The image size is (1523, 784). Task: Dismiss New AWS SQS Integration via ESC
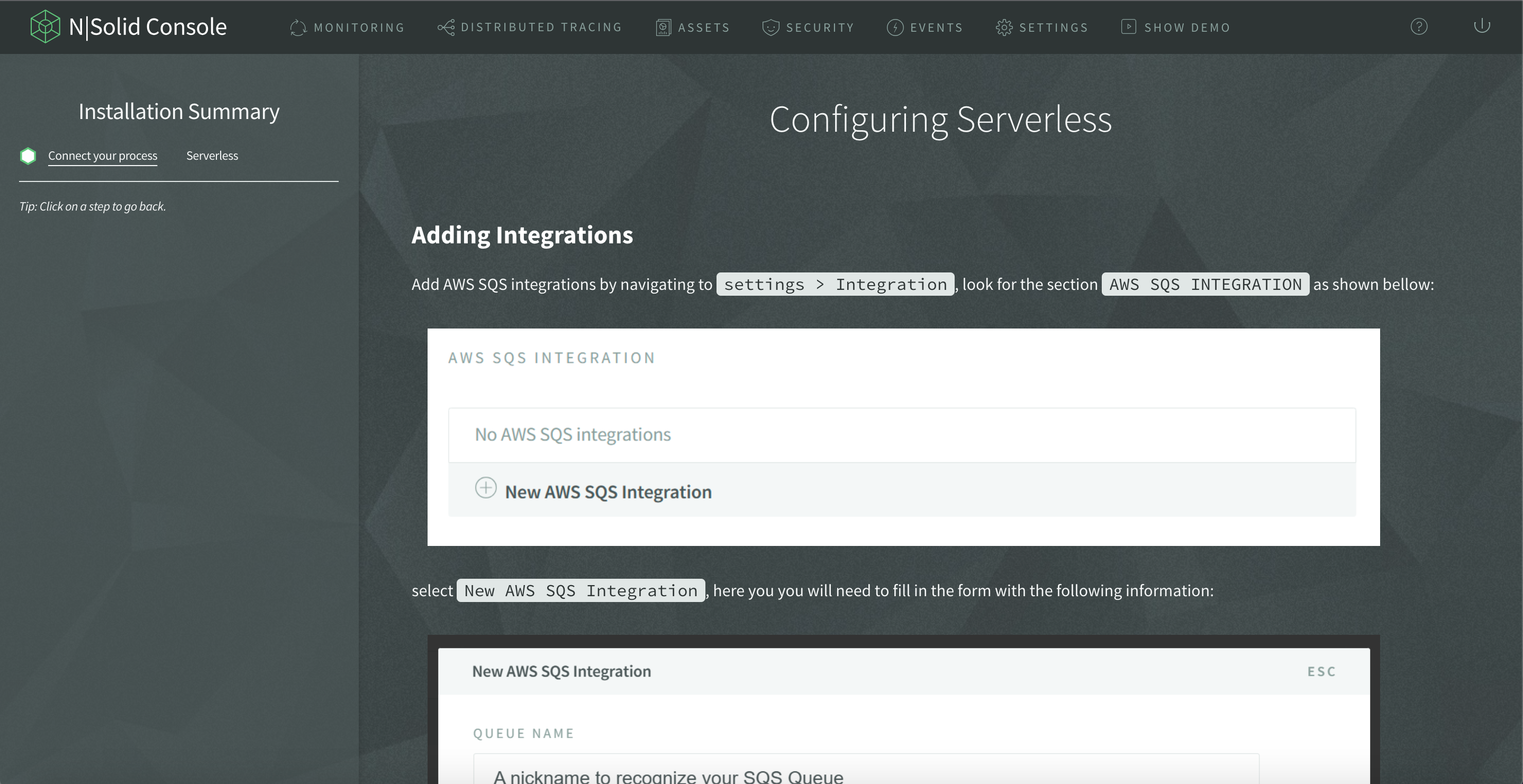[1321, 671]
